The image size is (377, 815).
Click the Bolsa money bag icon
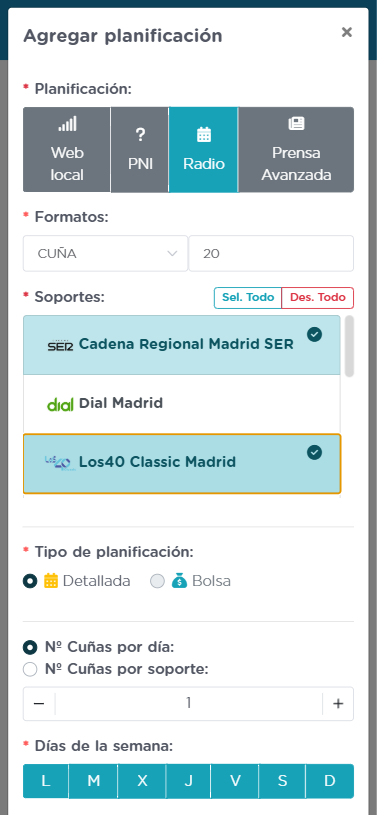[x=179, y=581]
